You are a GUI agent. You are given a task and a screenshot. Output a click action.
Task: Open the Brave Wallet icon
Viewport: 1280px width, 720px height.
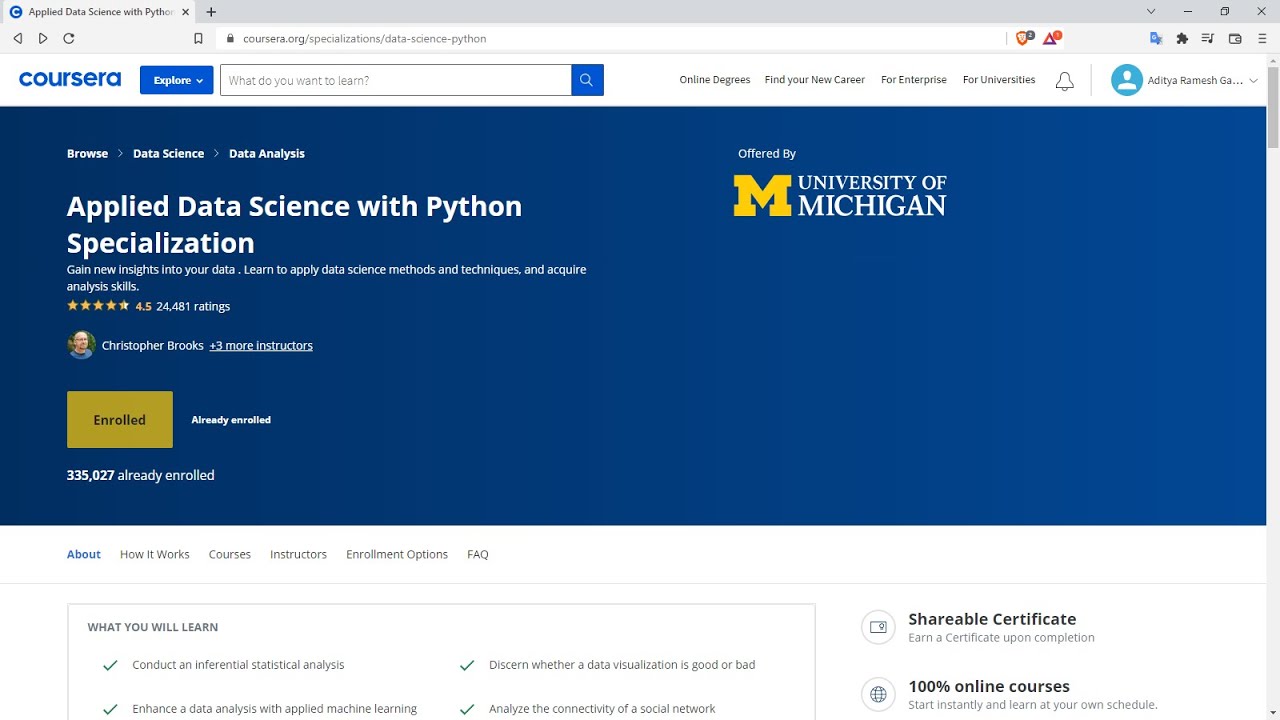(x=1235, y=38)
